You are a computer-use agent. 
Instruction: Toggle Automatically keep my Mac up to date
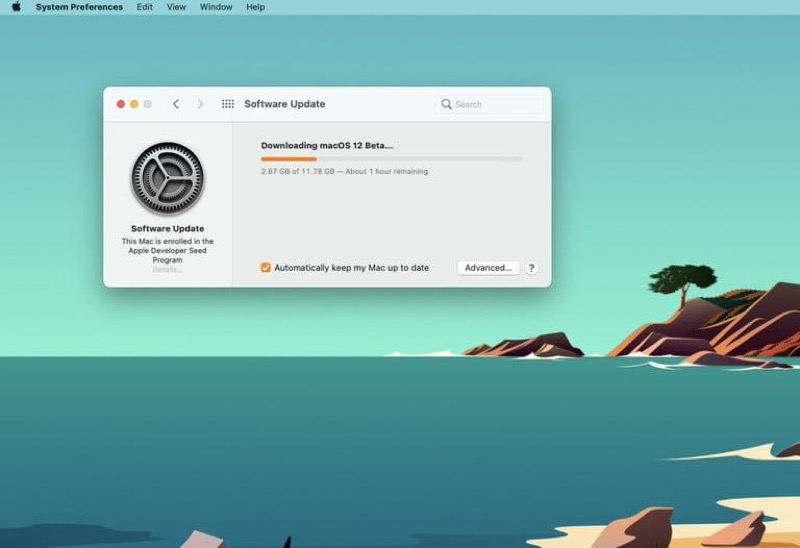tap(266, 268)
